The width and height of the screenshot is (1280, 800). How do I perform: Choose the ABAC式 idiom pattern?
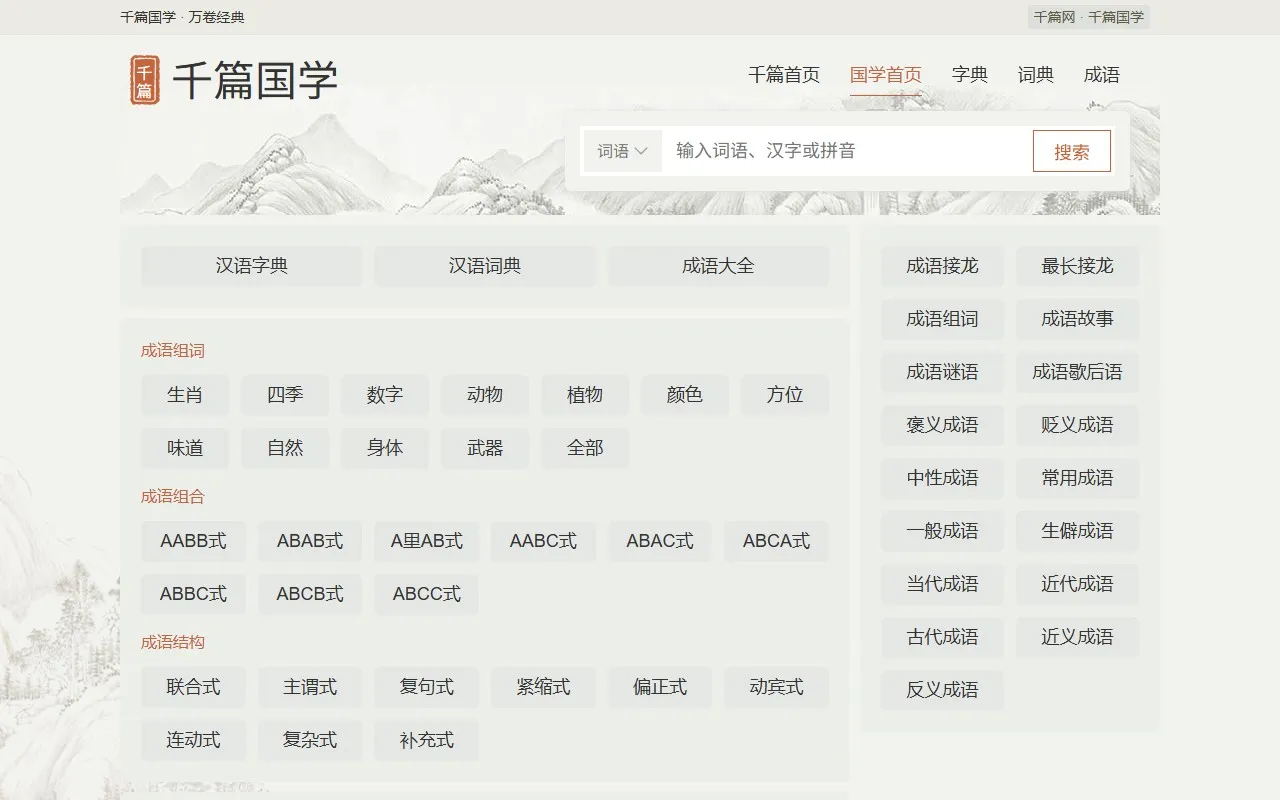(660, 541)
